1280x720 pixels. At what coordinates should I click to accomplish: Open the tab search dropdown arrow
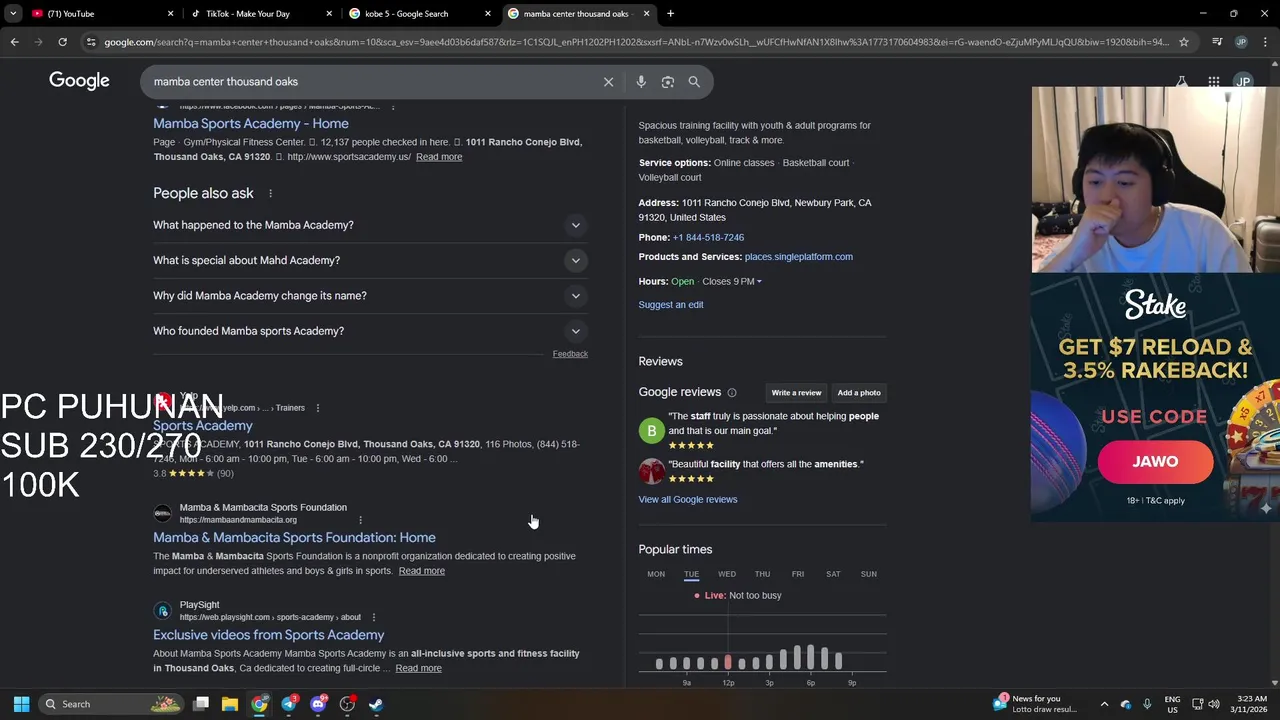13,14
